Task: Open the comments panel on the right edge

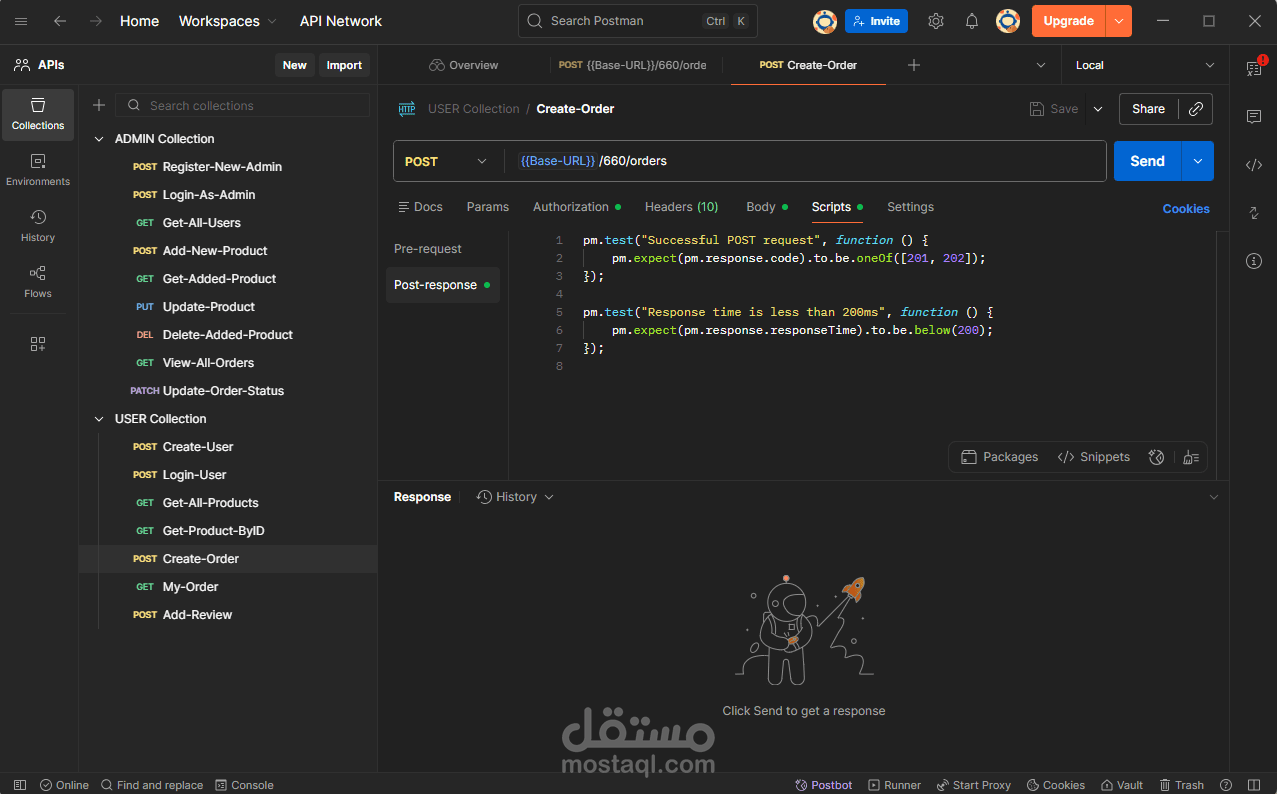Action: click(x=1254, y=117)
